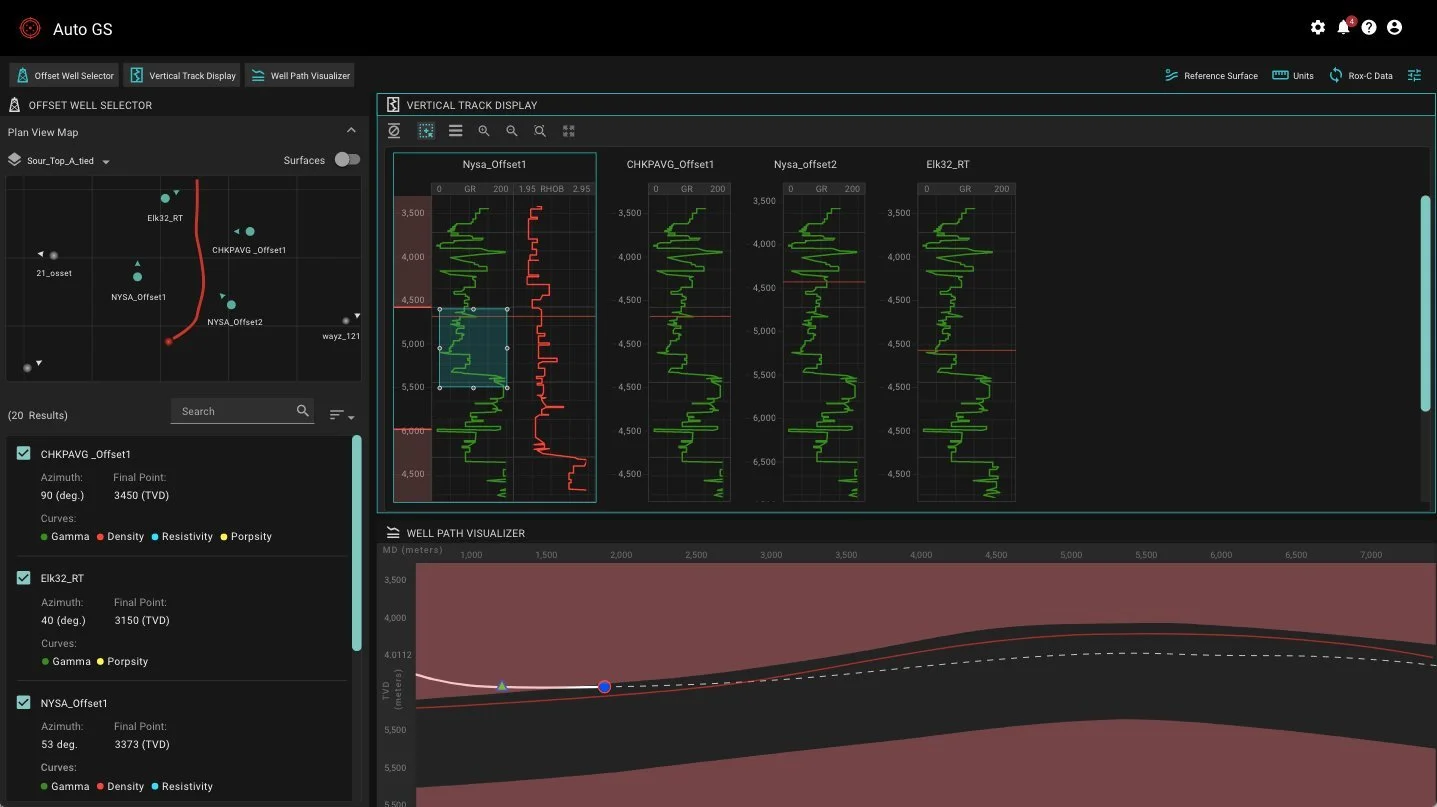Open the Well Path Visualizer tab
Viewport: 1437px width, 807px height.
[299, 75]
